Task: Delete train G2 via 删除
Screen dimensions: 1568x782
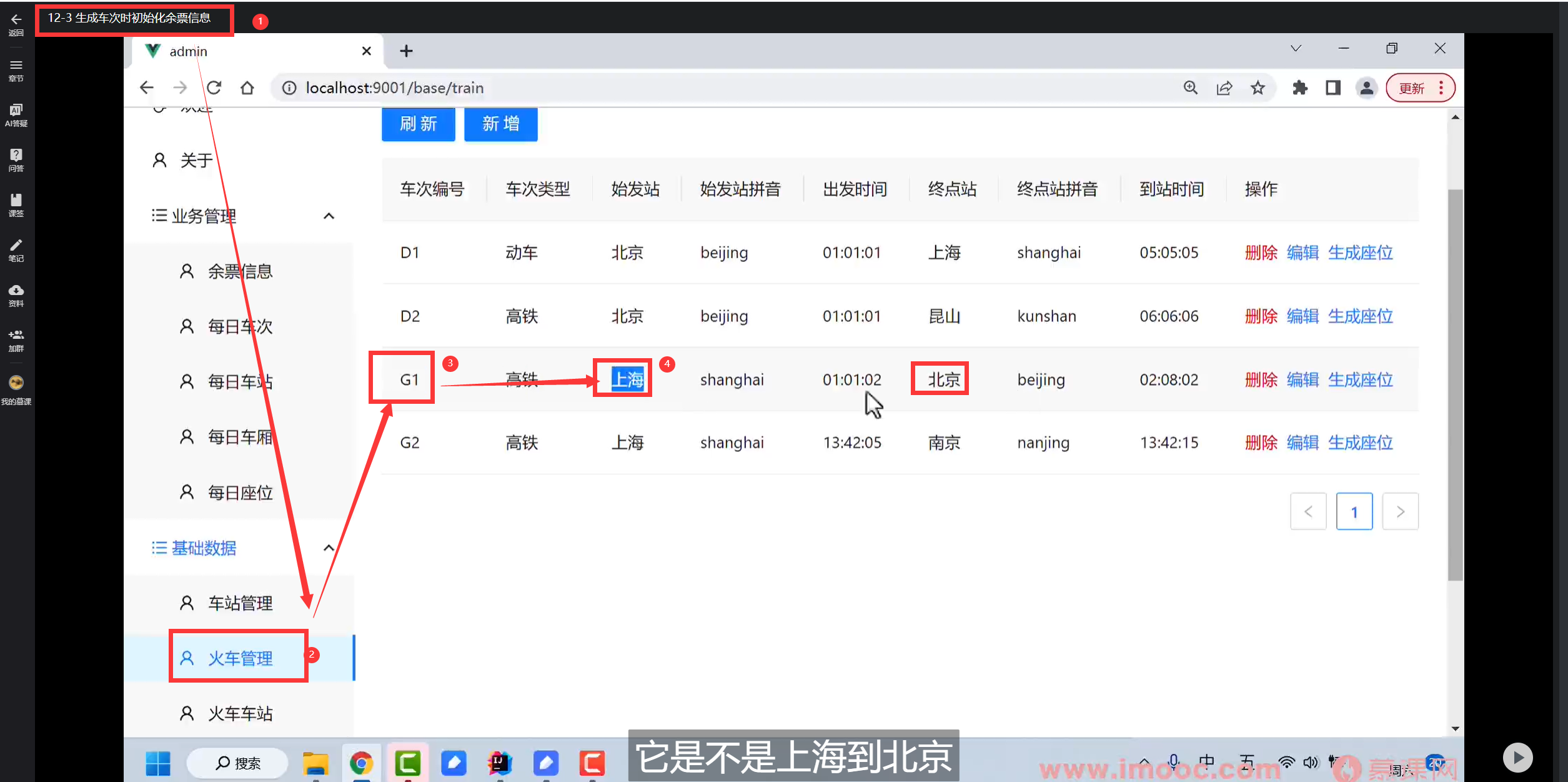Action: (1261, 443)
